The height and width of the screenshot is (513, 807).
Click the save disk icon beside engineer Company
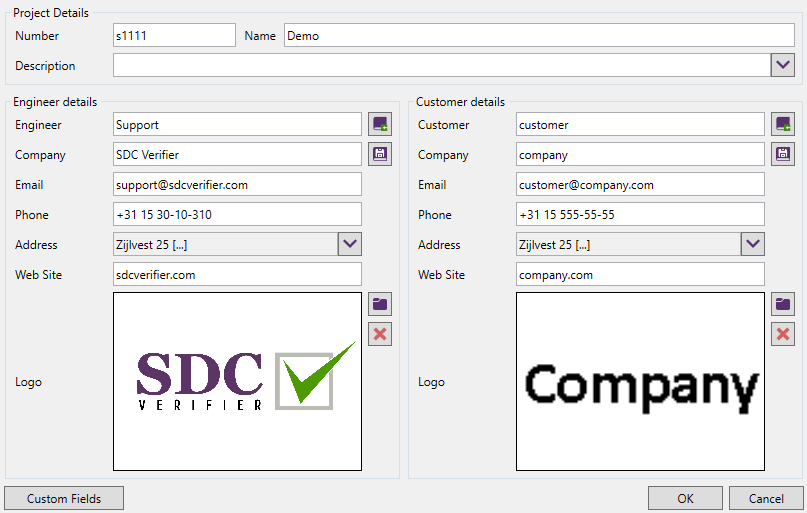(x=380, y=154)
